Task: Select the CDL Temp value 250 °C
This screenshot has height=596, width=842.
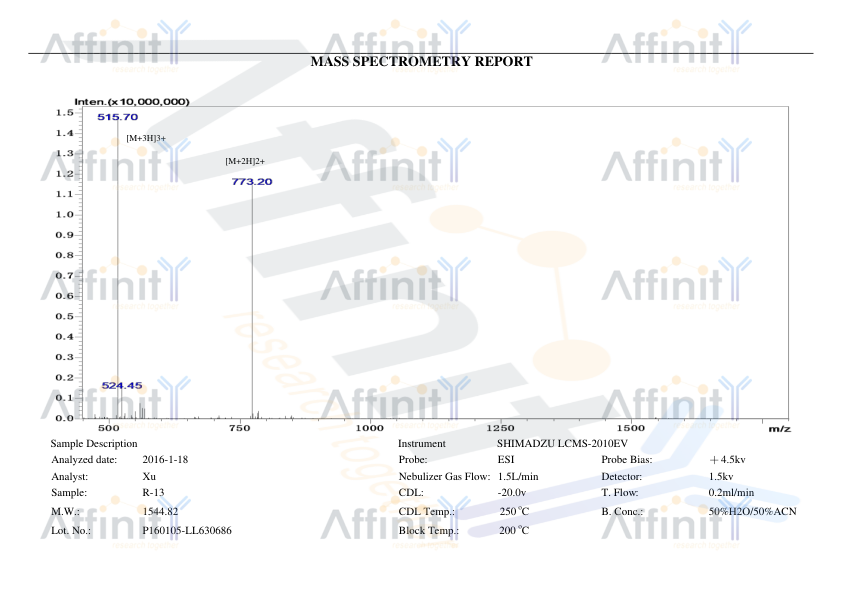Action: tap(514, 512)
